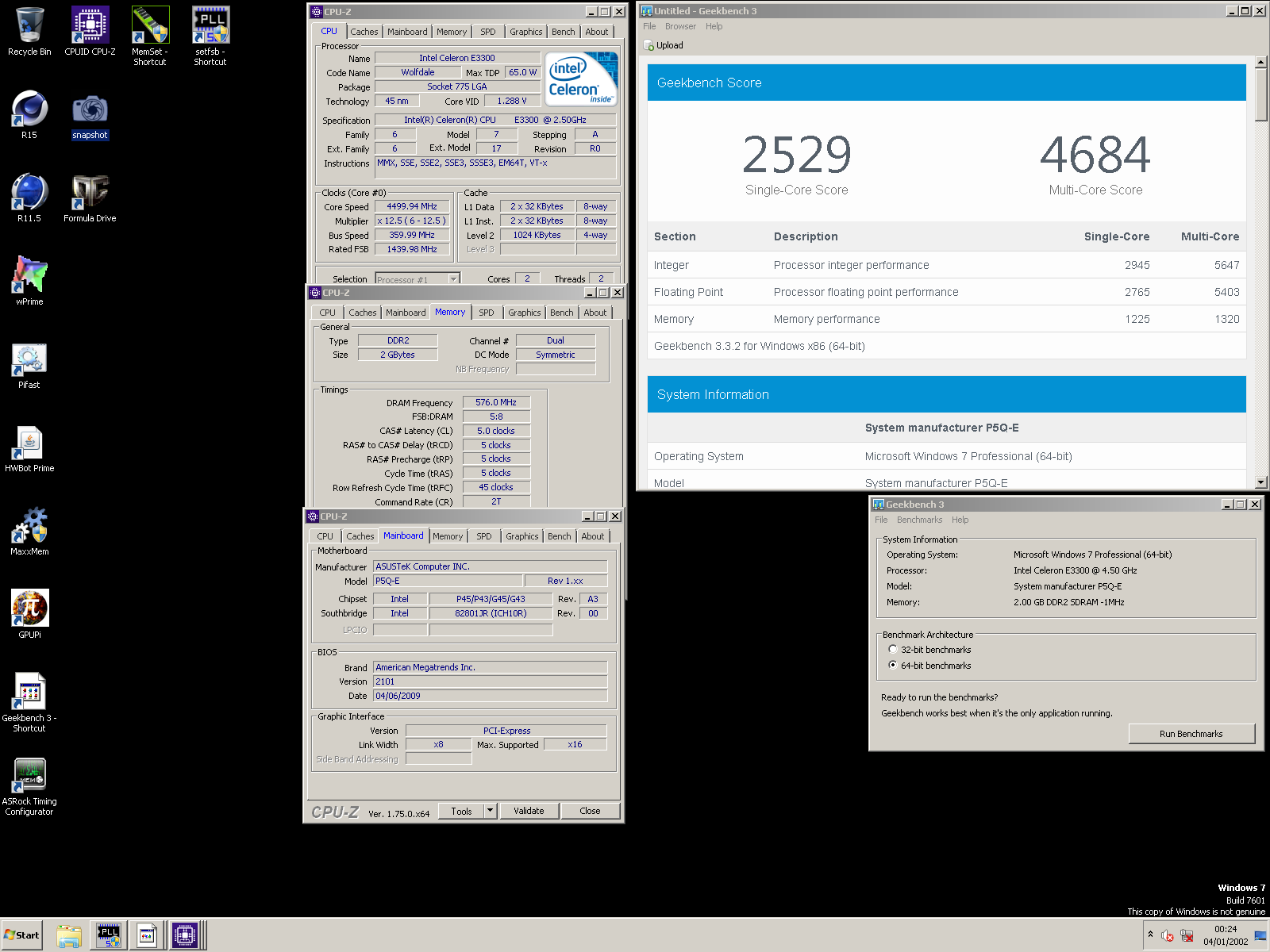Open the Formula Drive desktop icon
The width and height of the screenshot is (1270, 952).
pyautogui.click(x=90, y=198)
